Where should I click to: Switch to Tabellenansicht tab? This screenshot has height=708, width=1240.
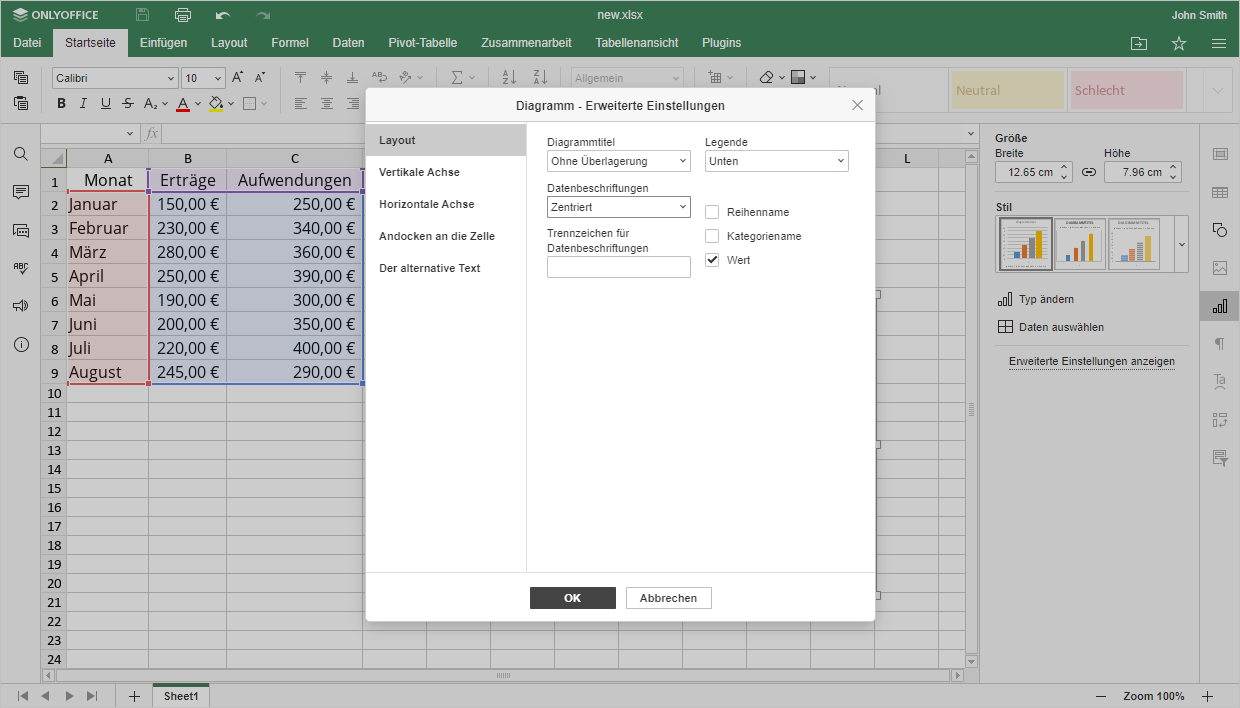(637, 43)
